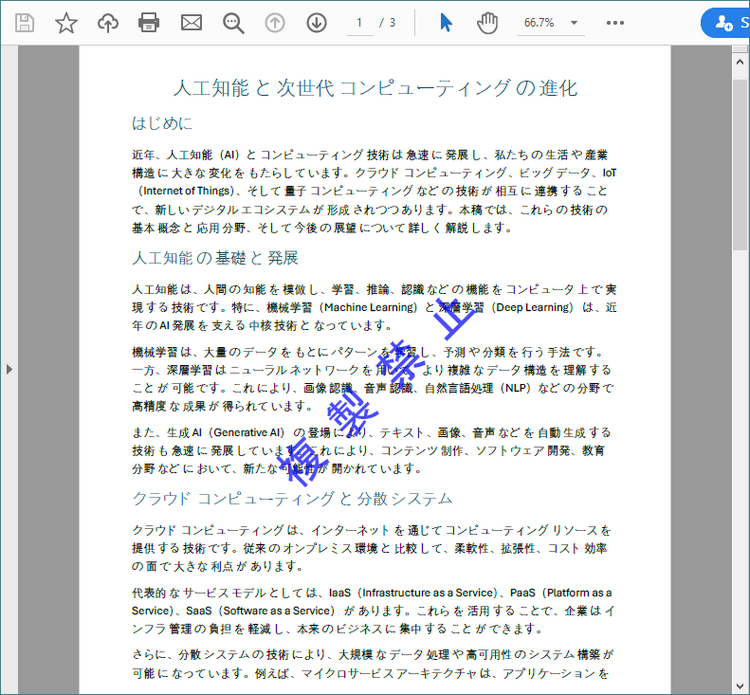The width and height of the screenshot is (750, 695).
Task: Upload the file to cloud storage
Action: [108, 22]
